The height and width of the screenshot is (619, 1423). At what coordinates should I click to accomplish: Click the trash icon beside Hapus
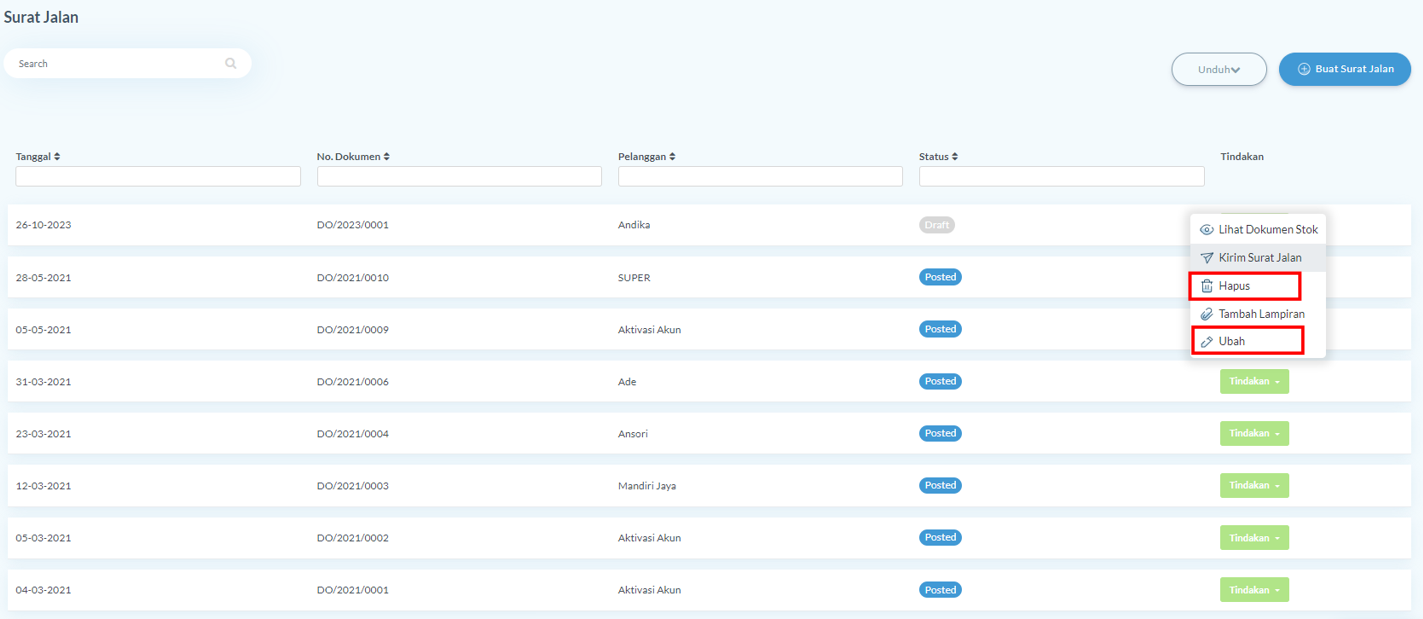1207,286
